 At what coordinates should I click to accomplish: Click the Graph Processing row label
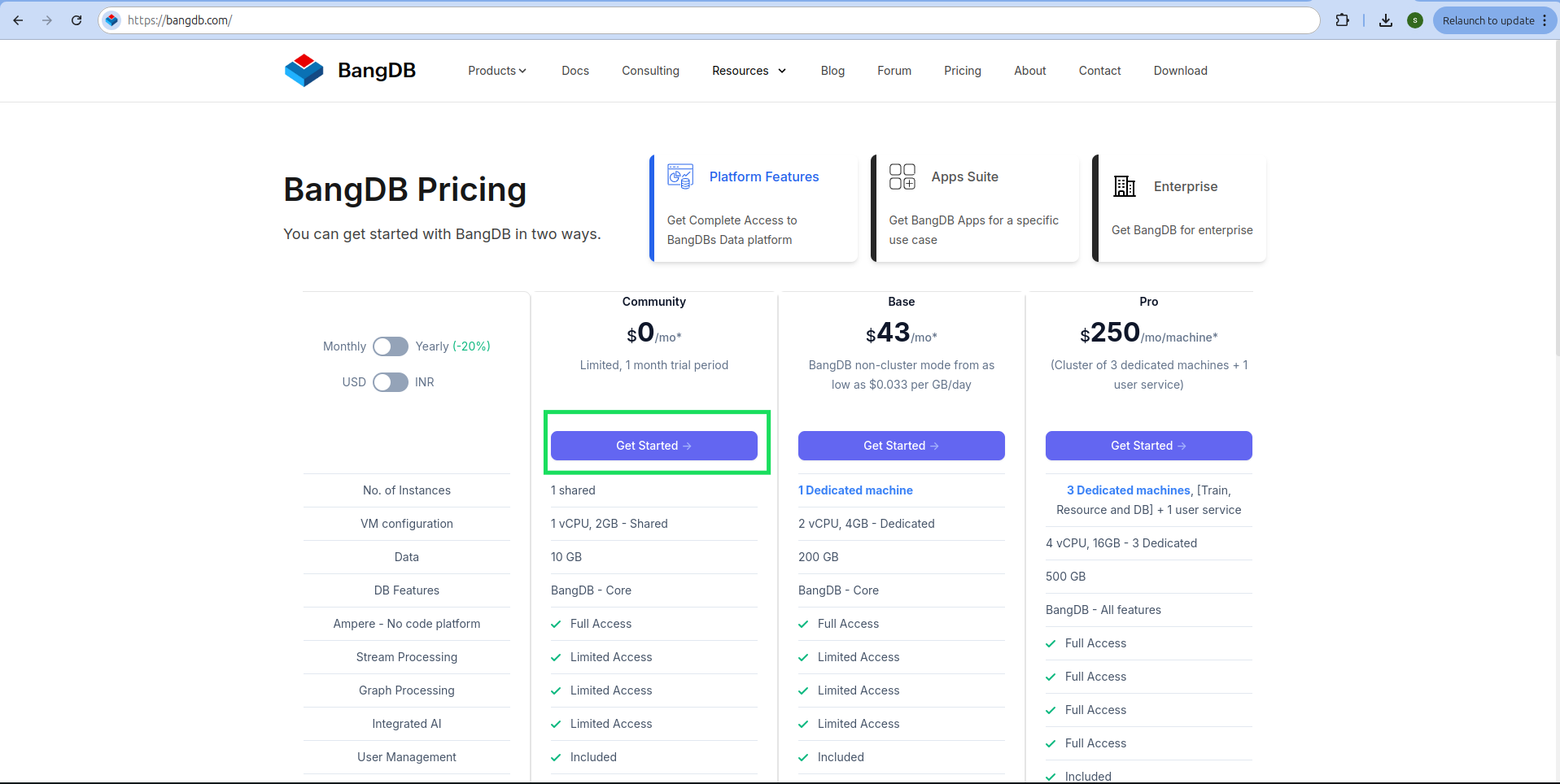(x=407, y=690)
